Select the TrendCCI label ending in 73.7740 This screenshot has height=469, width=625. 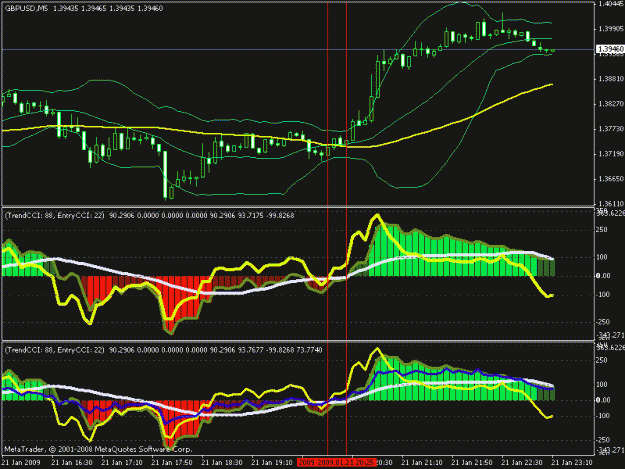(x=163, y=350)
